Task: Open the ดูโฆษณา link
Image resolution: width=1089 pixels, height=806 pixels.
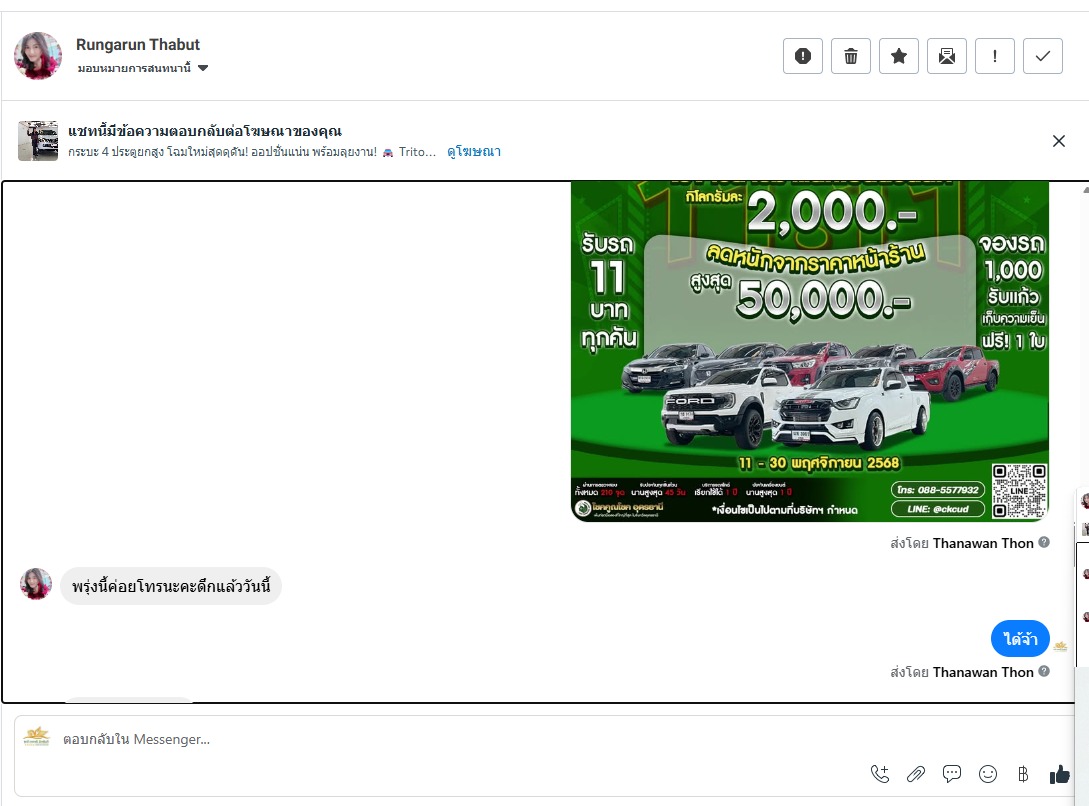Action: 474,151
